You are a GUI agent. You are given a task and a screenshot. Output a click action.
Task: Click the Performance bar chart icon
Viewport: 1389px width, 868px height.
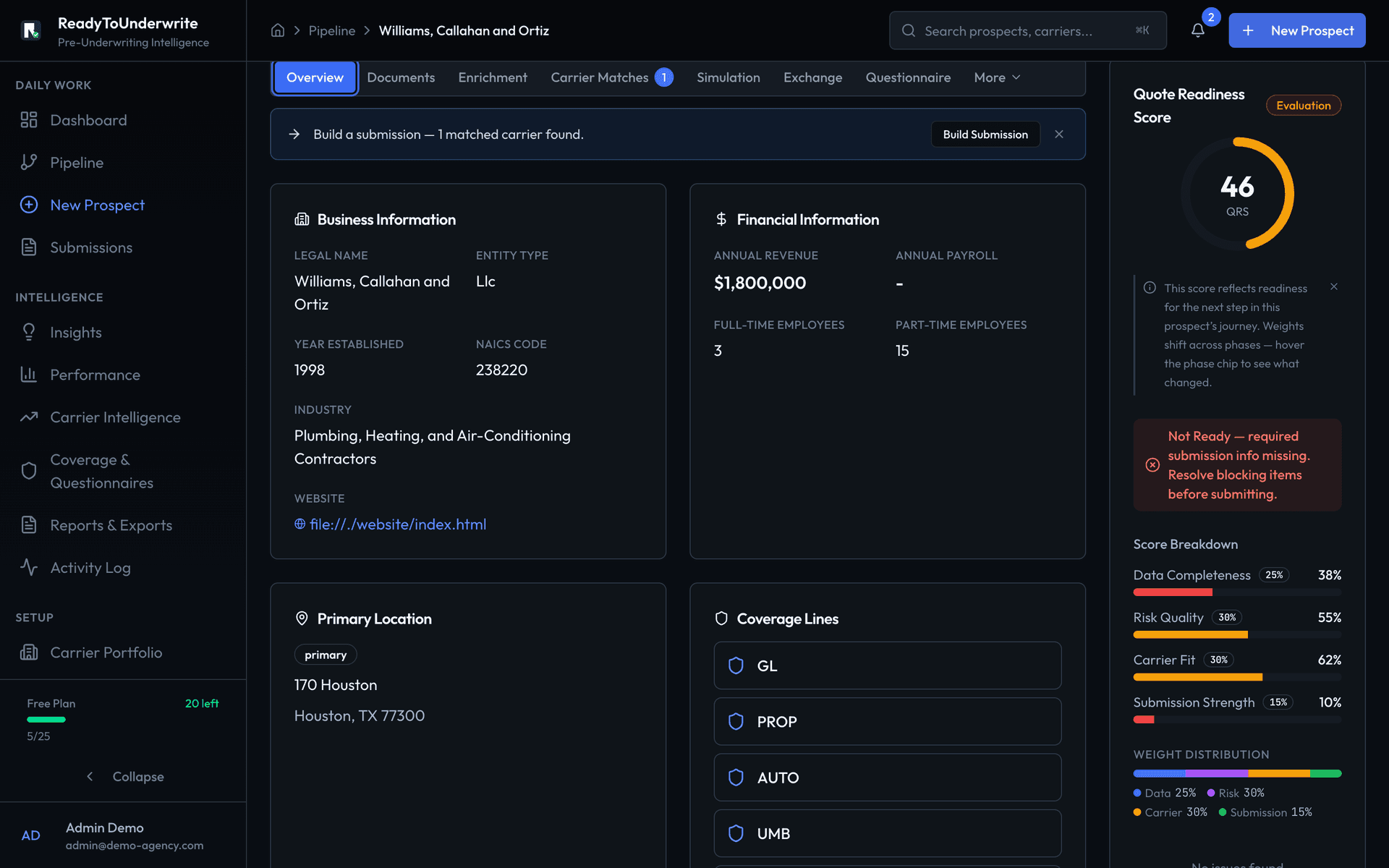click(x=29, y=375)
